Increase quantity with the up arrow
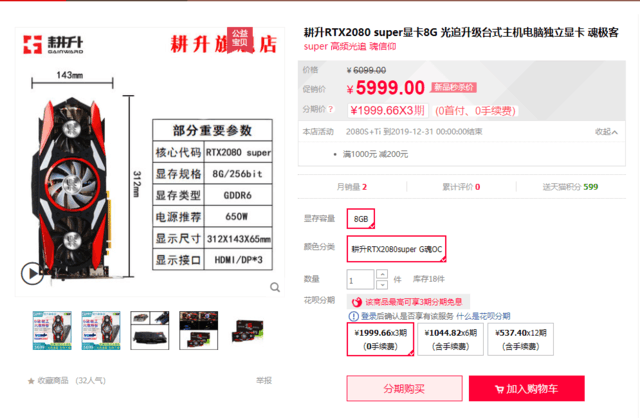Viewport: 640px width, 418px height. click(382, 274)
